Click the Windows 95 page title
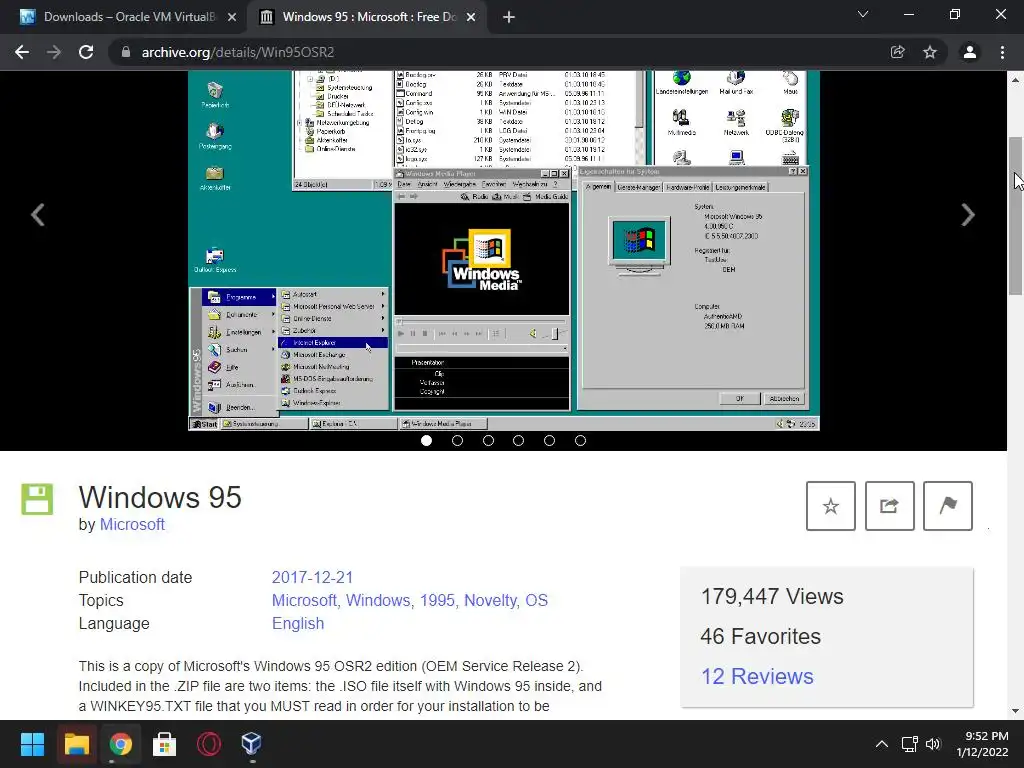Image resolution: width=1024 pixels, height=768 pixels. tap(160, 498)
